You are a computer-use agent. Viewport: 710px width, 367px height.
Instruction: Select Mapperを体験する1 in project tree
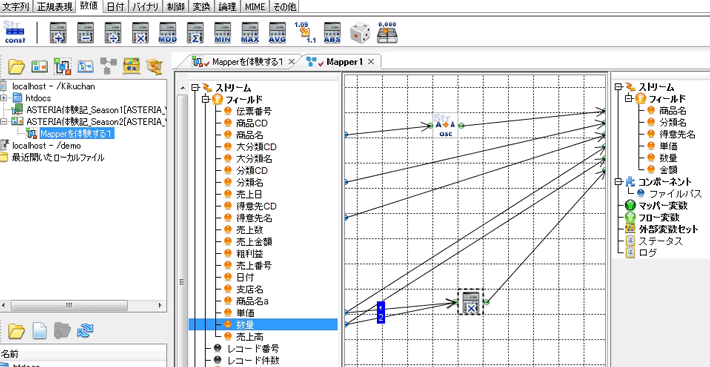tap(76, 133)
